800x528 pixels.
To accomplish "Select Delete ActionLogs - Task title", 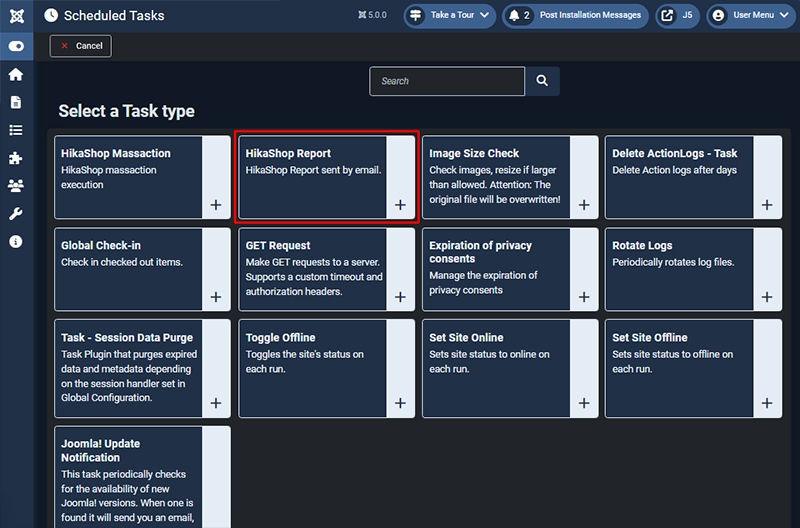I will (x=674, y=154).
